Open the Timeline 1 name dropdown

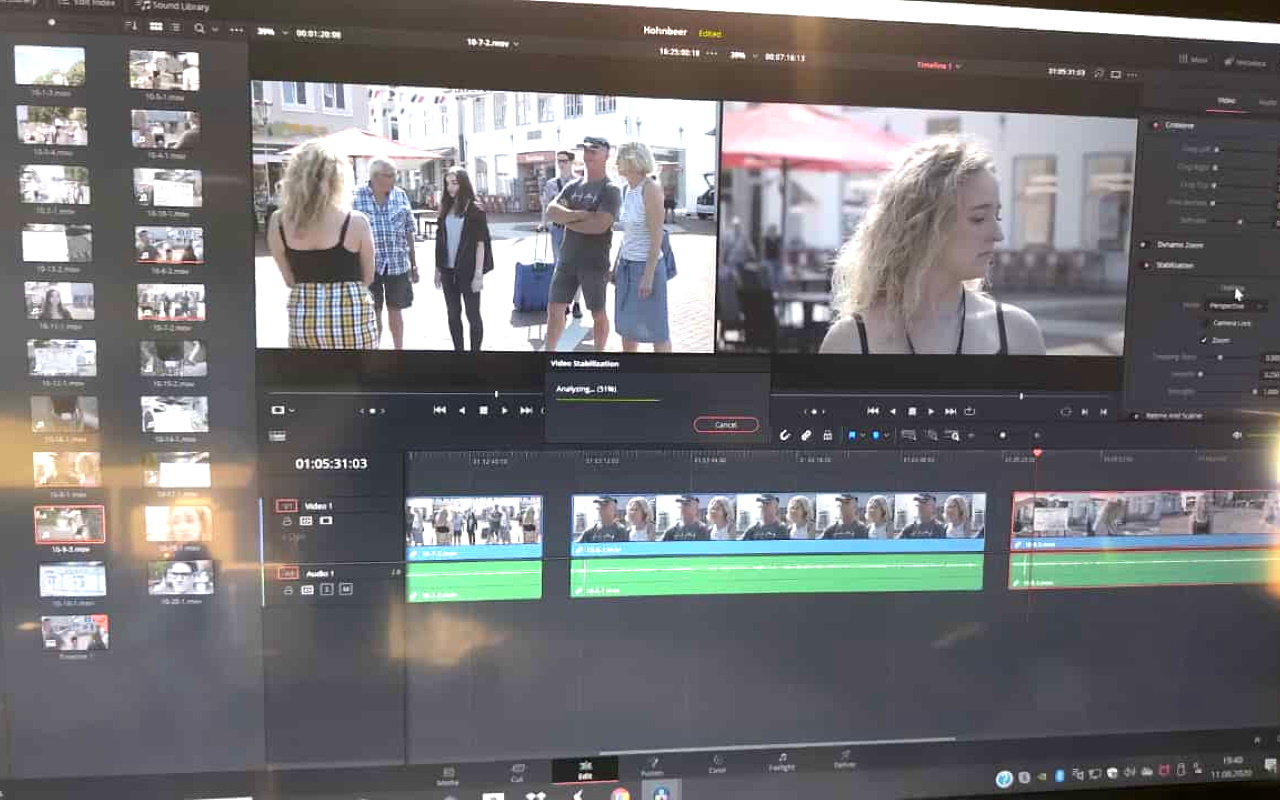click(939, 66)
